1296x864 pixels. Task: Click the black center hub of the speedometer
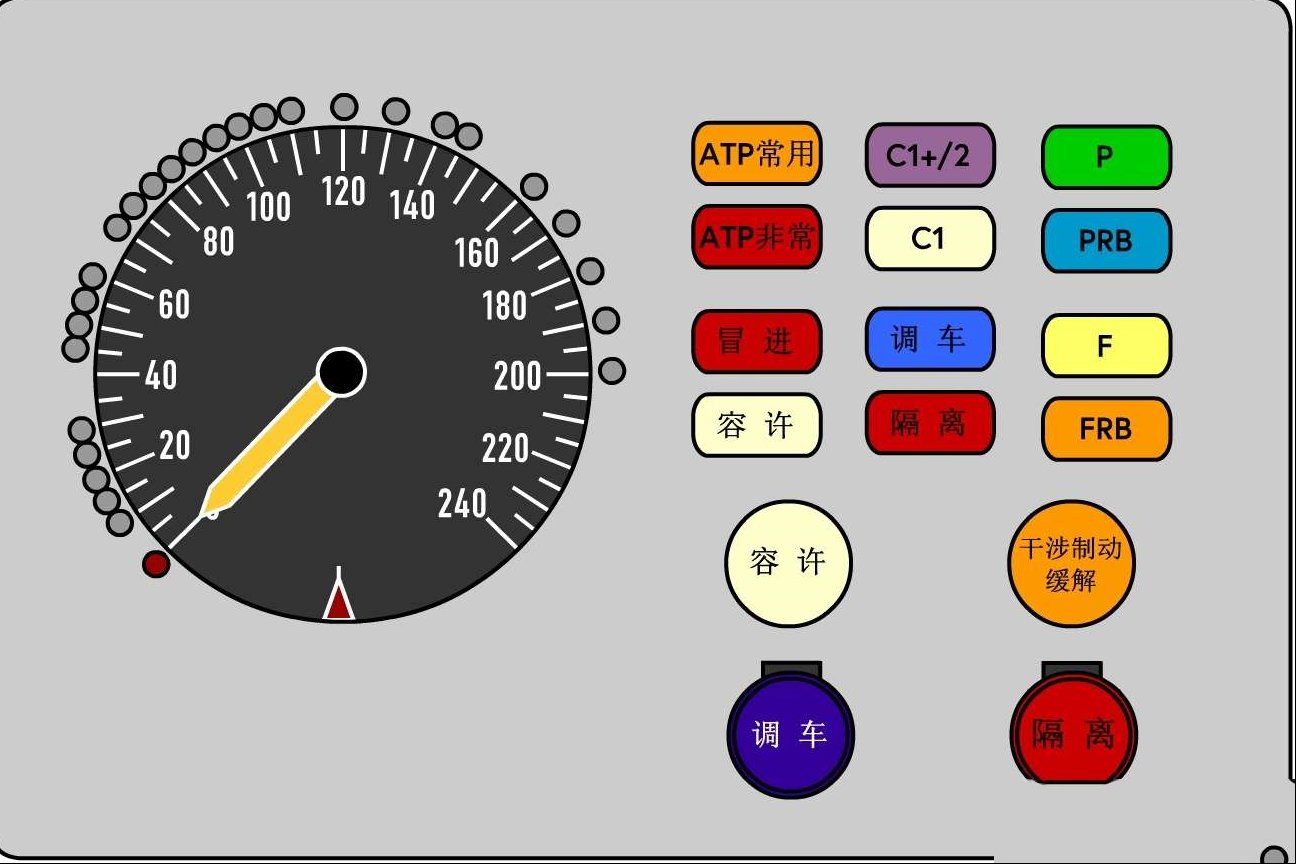pyautogui.click(x=341, y=372)
